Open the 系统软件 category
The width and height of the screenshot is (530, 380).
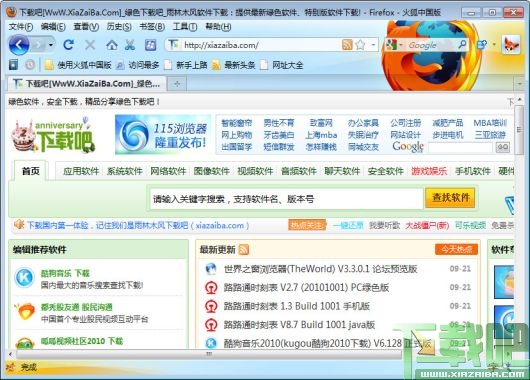125,171
